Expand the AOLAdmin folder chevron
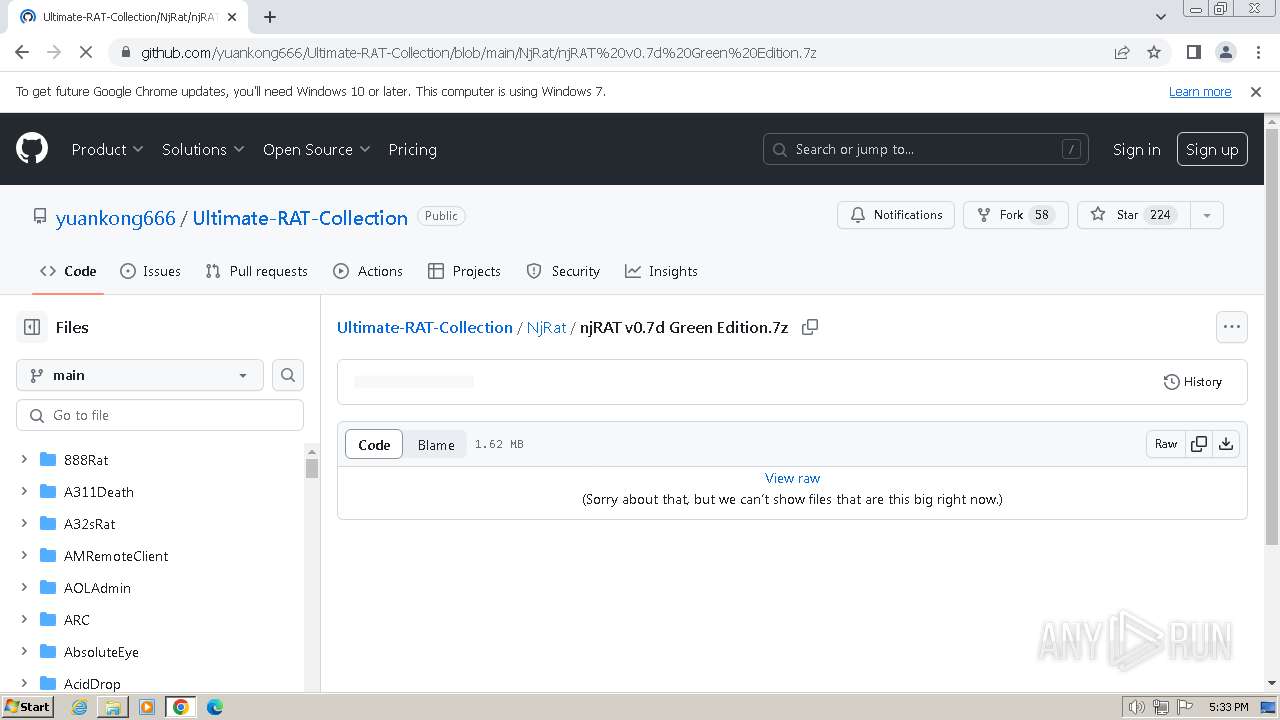The height and width of the screenshot is (720, 1280). tap(24, 588)
